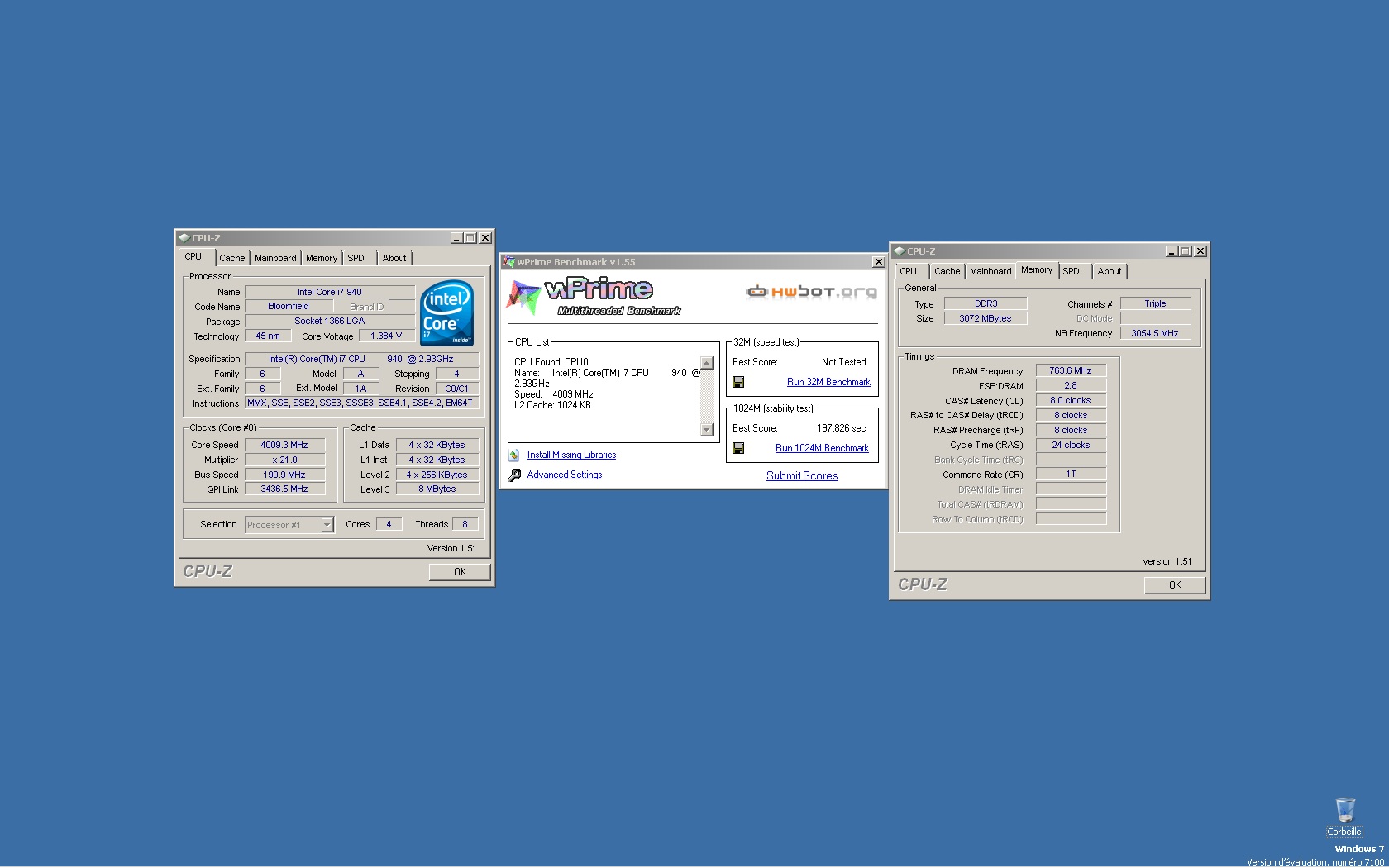Click the left CPU-Z title bar icon
The height and width of the screenshot is (868, 1389).
click(184, 238)
